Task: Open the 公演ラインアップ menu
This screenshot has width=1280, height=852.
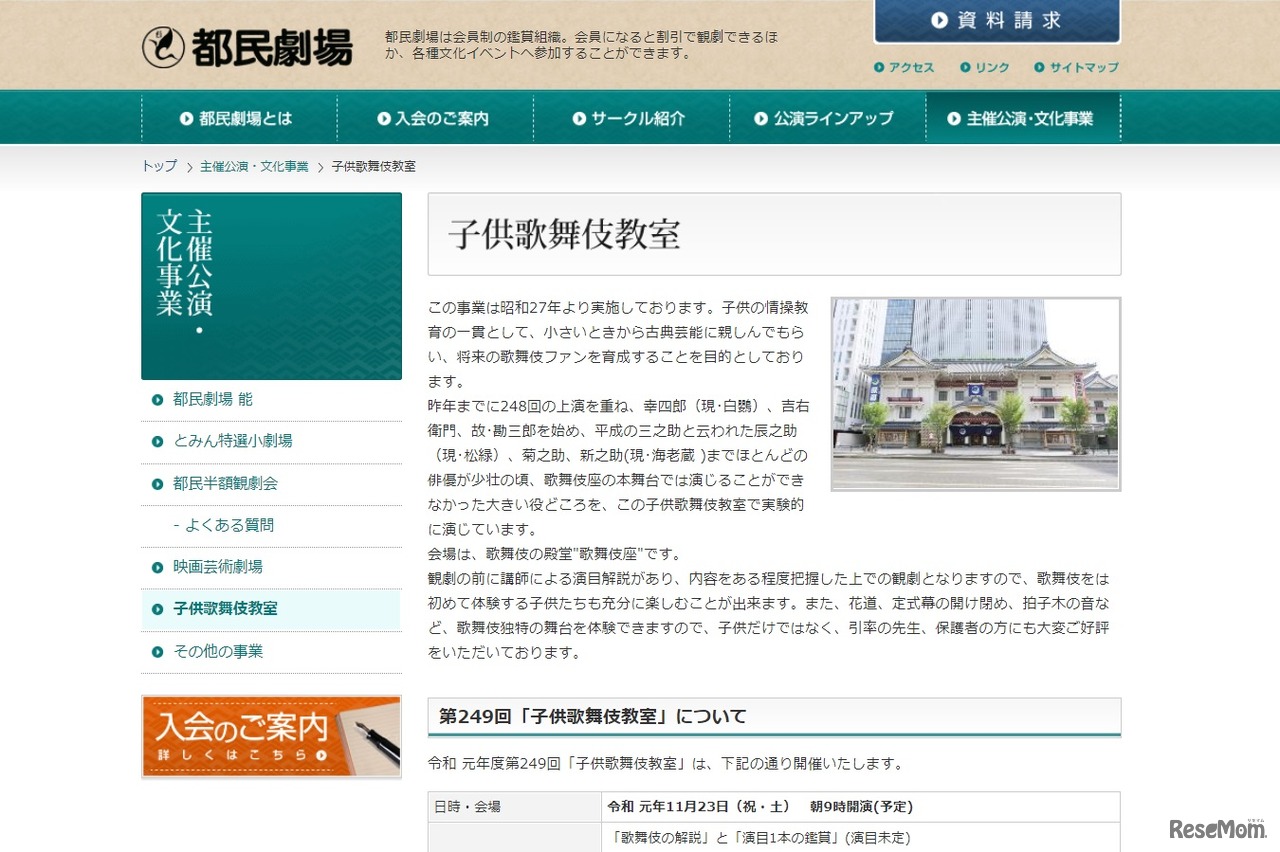Action: [x=827, y=117]
